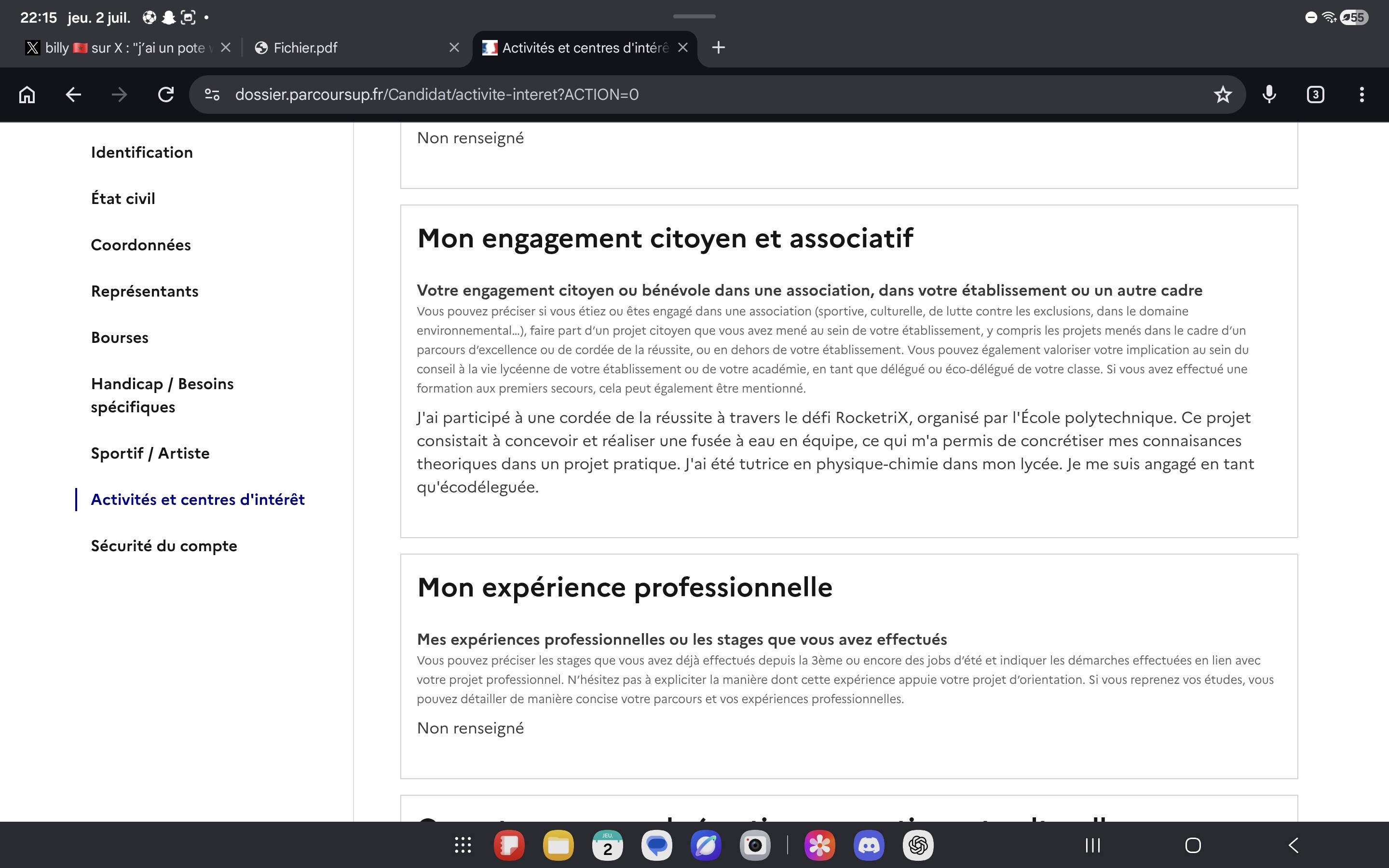
Task: Open État civil in the sidebar
Action: (123, 199)
